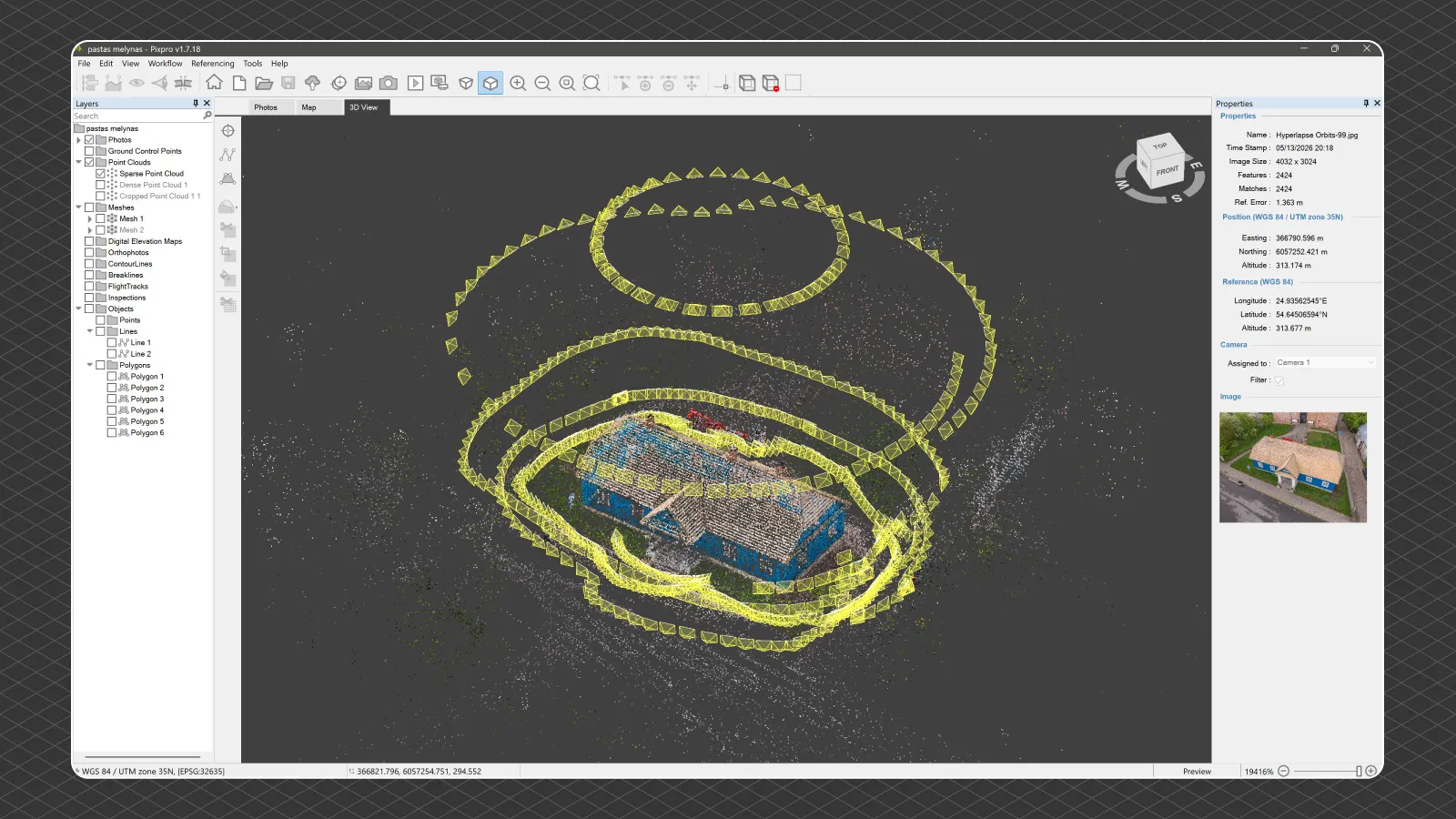
Task: Expand the Mesh 1 tree node
Action: tap(89, 218)
